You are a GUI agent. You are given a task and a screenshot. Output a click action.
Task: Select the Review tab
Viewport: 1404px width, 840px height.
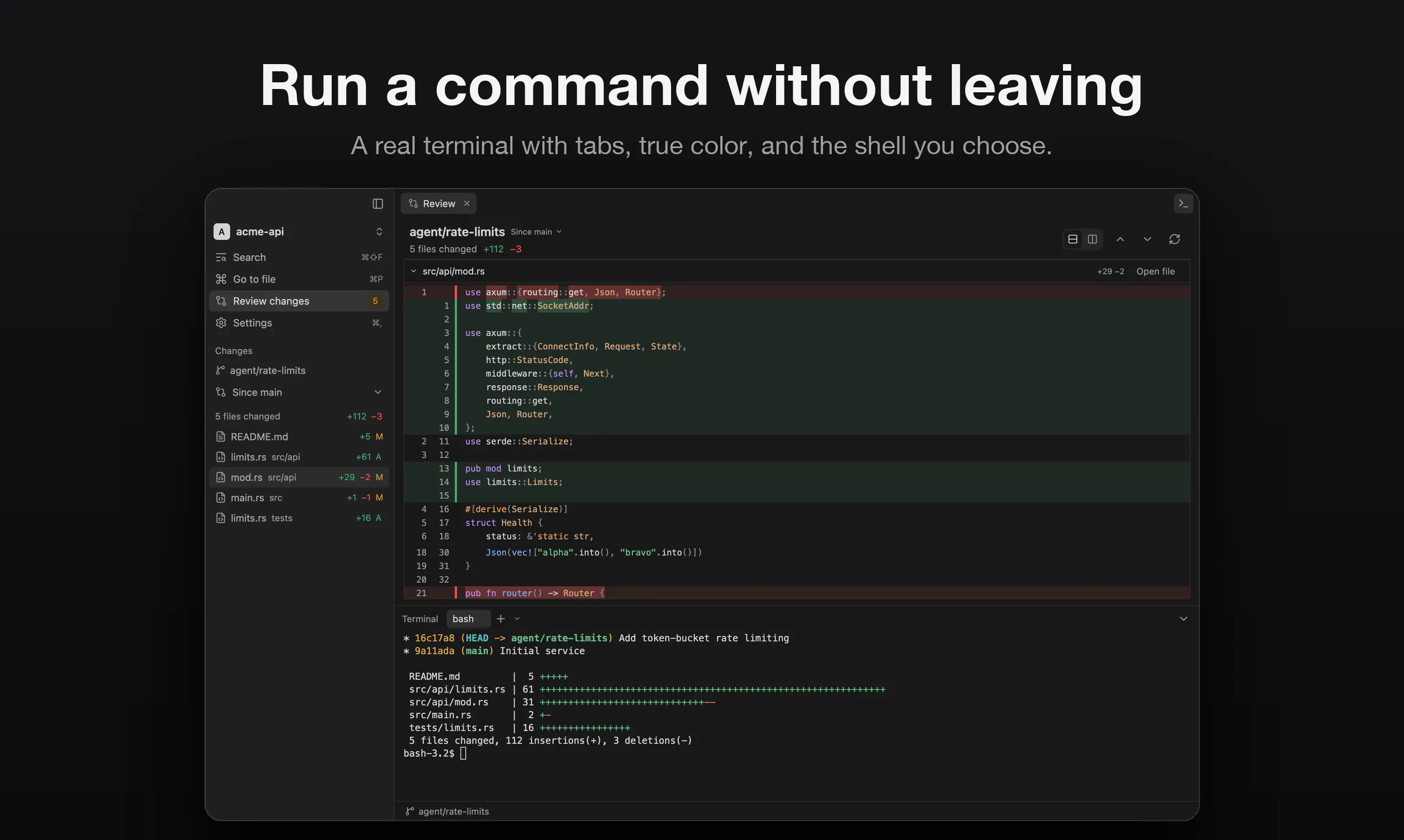[x=438, y=204]
